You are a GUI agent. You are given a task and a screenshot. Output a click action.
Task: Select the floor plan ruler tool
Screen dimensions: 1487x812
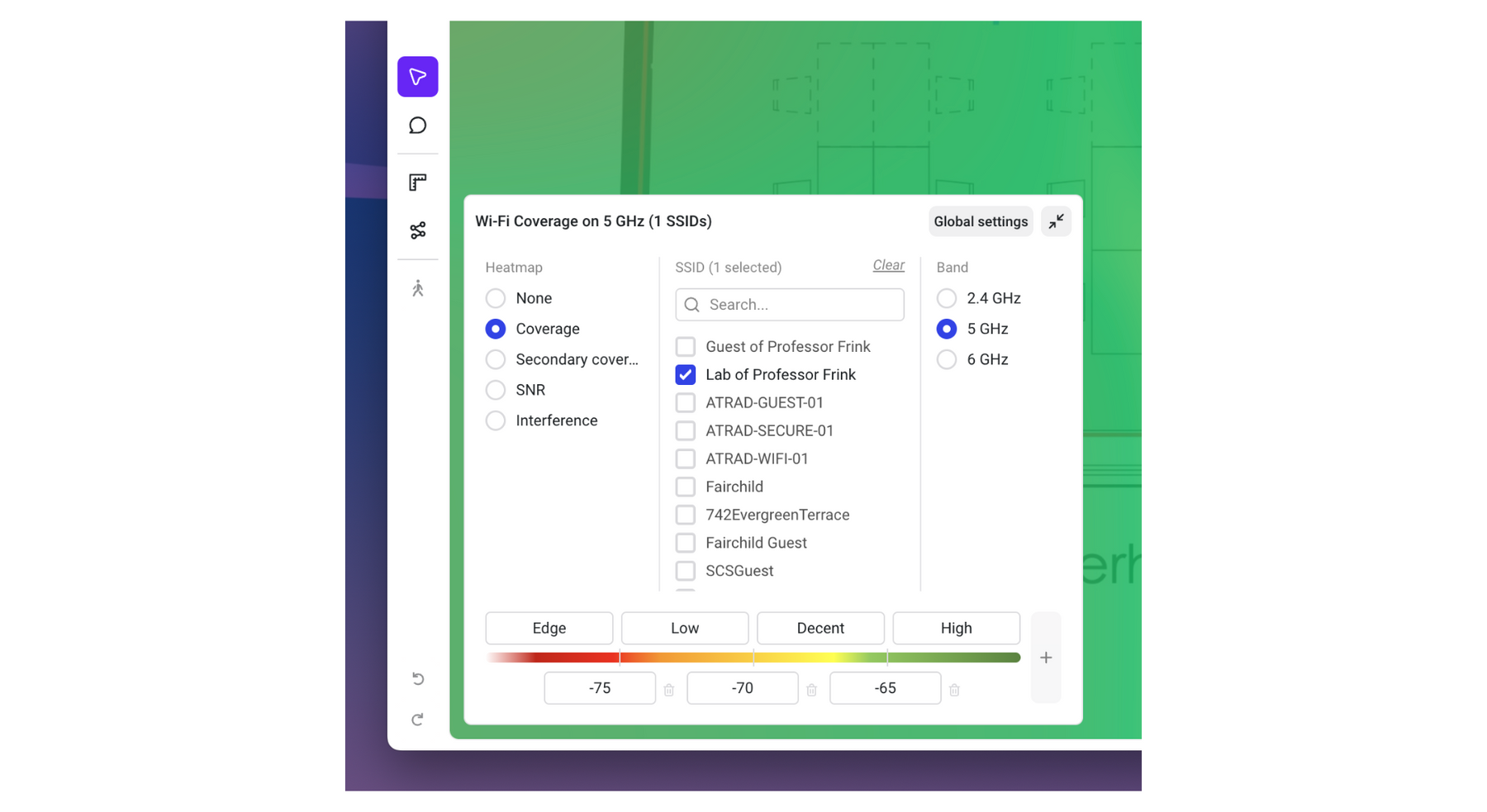[417, 183]
